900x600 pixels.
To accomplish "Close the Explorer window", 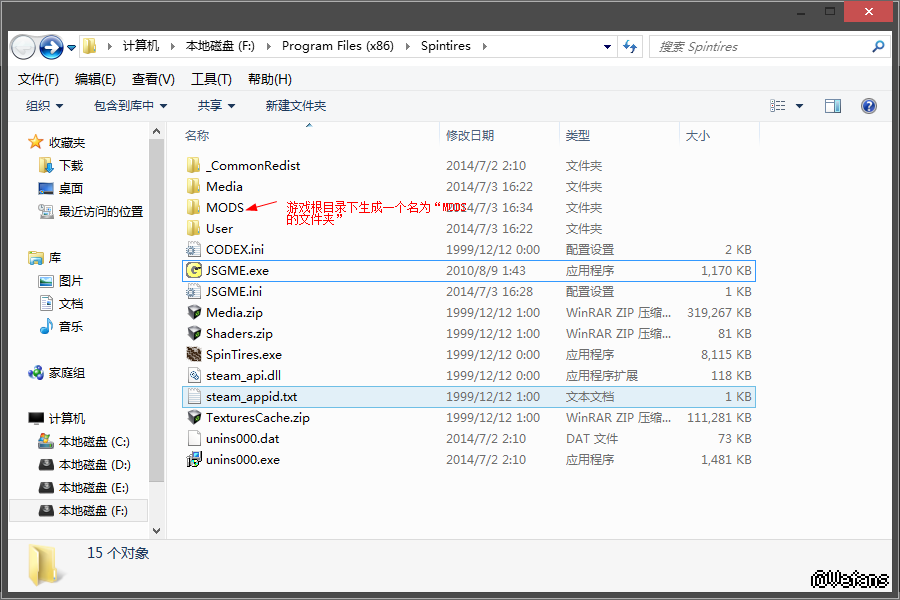I will 868,11.
